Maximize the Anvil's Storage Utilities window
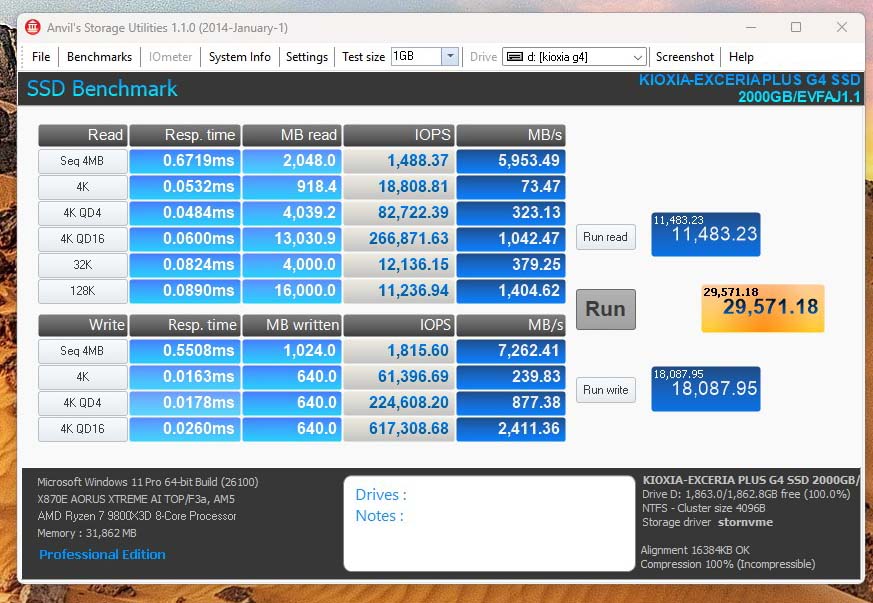873x603 pixels. [796, 27]
